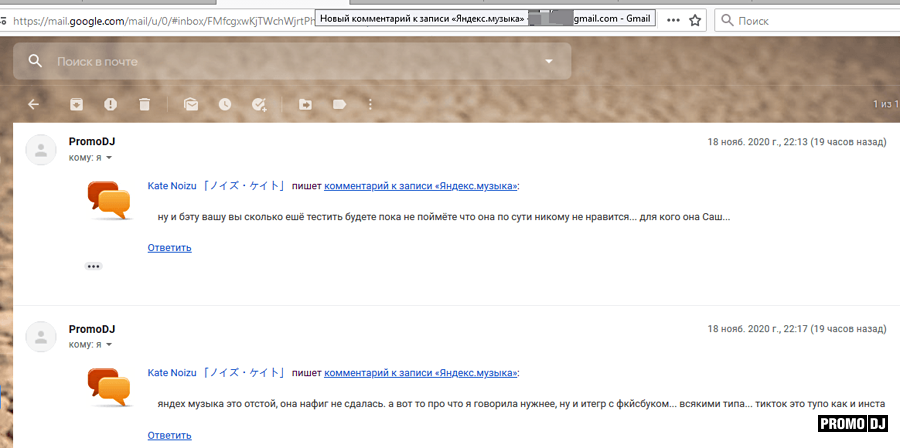Bookmark this page with the star icon
Viewport: 900px width, 448px height.
pos(695,20)
